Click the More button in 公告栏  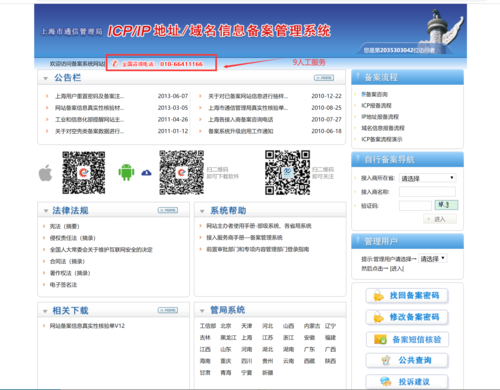point(324,78)
